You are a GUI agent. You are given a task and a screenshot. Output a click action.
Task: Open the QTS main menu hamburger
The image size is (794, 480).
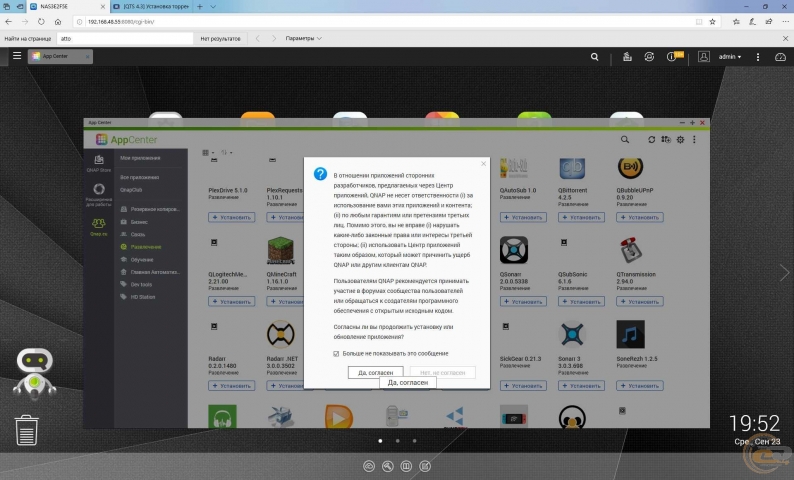[x=17, y=56]
